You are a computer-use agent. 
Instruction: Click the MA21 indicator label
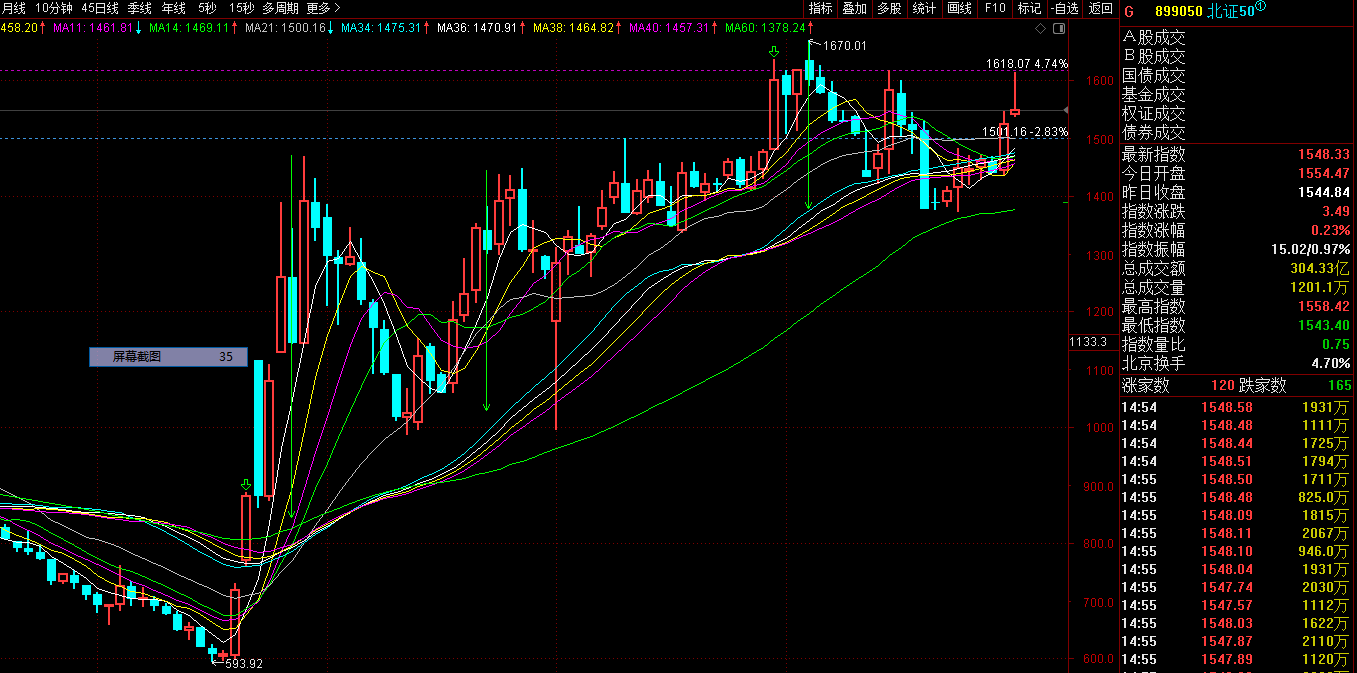(285, 27)
